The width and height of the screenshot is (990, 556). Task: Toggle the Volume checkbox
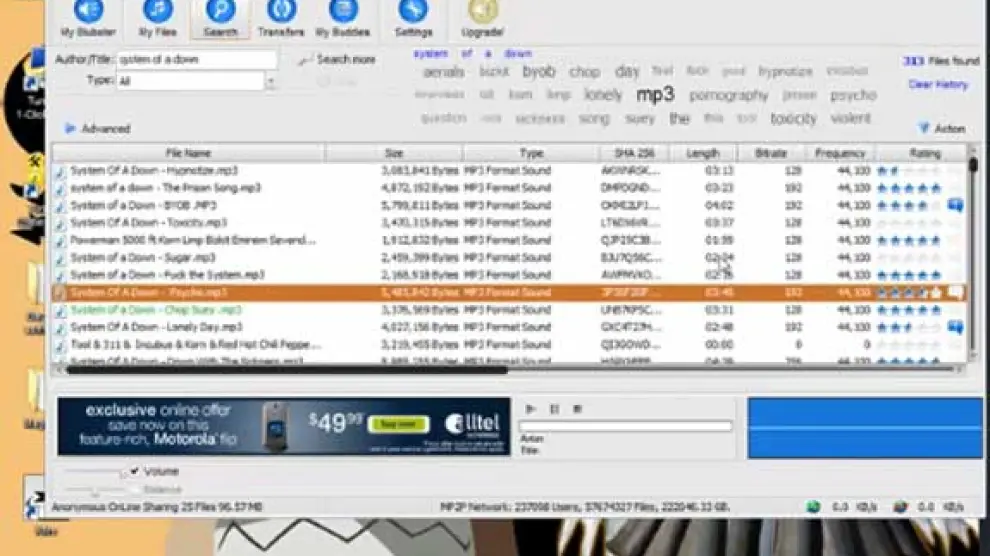pyautogui.click(x=134, y=471)
